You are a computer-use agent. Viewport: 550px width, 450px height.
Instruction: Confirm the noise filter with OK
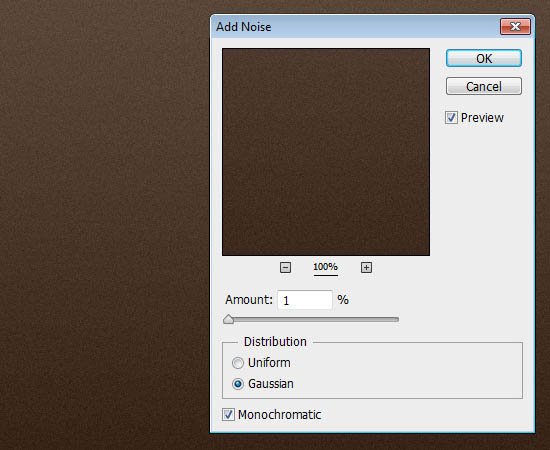point(484,58)
